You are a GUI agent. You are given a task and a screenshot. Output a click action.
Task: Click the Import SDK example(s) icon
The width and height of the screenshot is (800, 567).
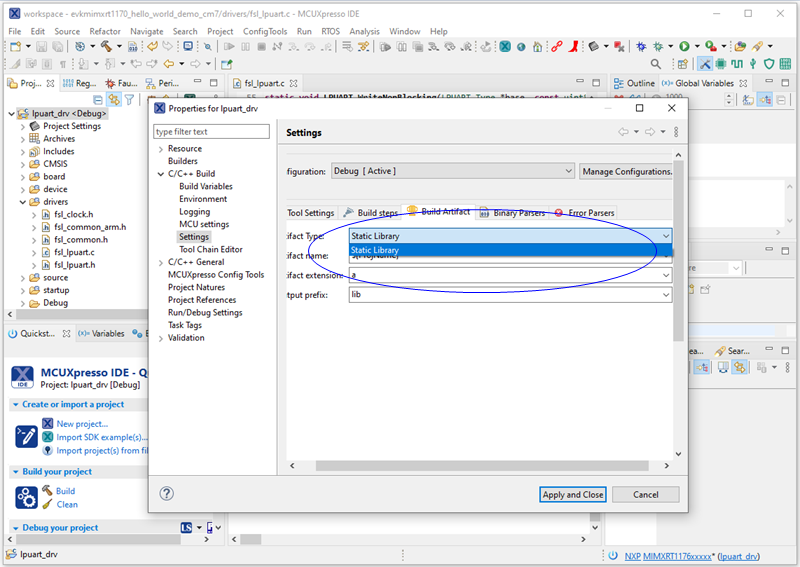coord(47,437)
